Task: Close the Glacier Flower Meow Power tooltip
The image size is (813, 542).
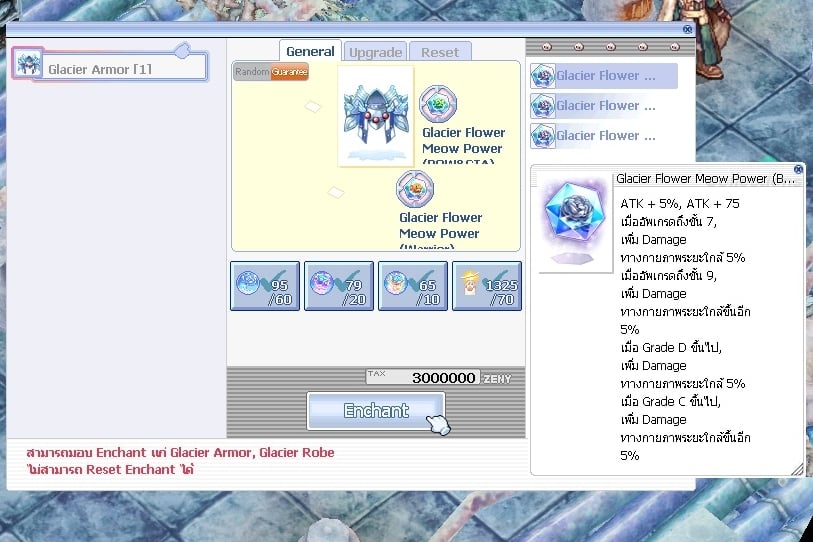Action: pos(798,169)
